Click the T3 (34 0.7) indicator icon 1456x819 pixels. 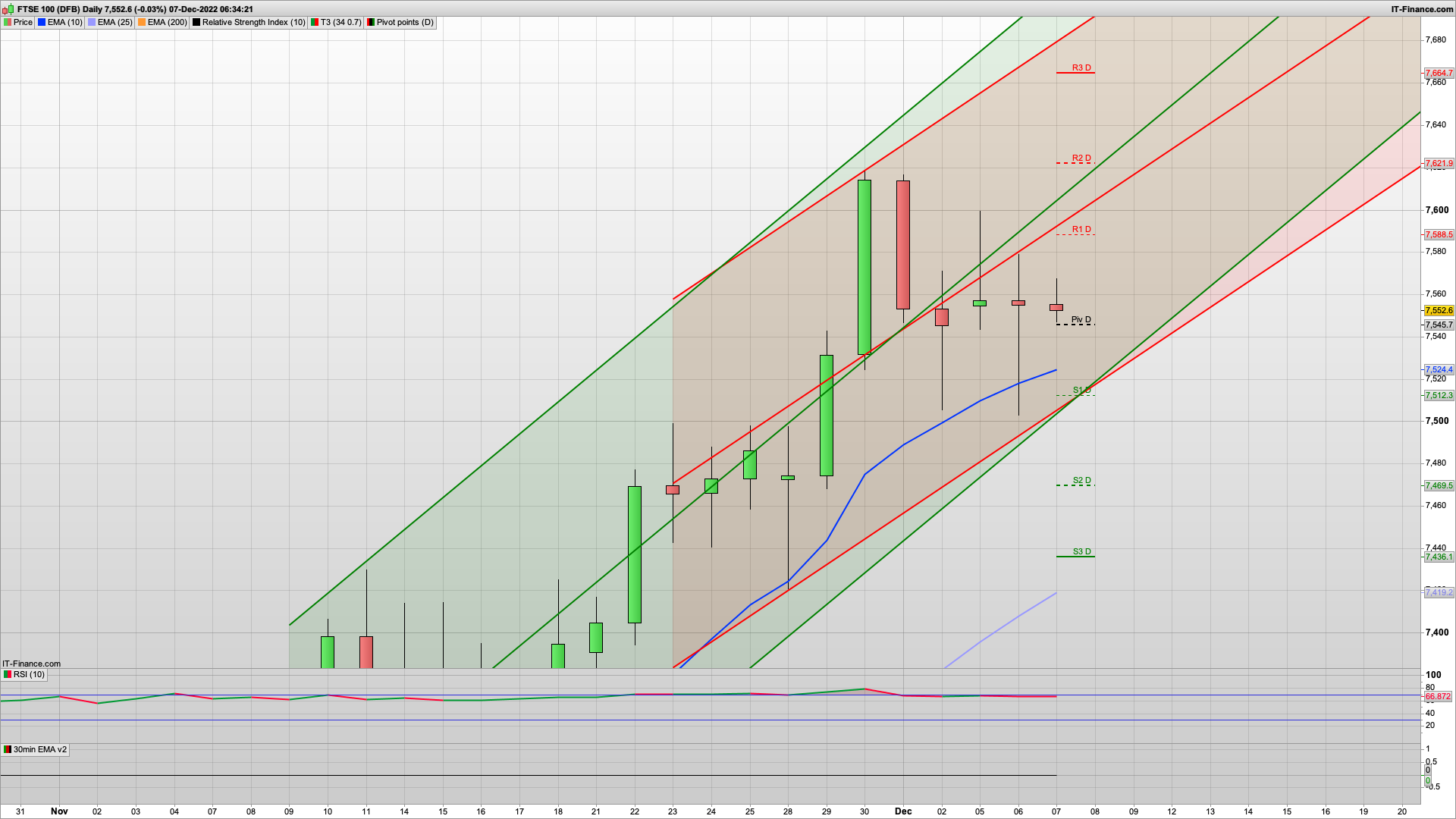tap(312, 22)
